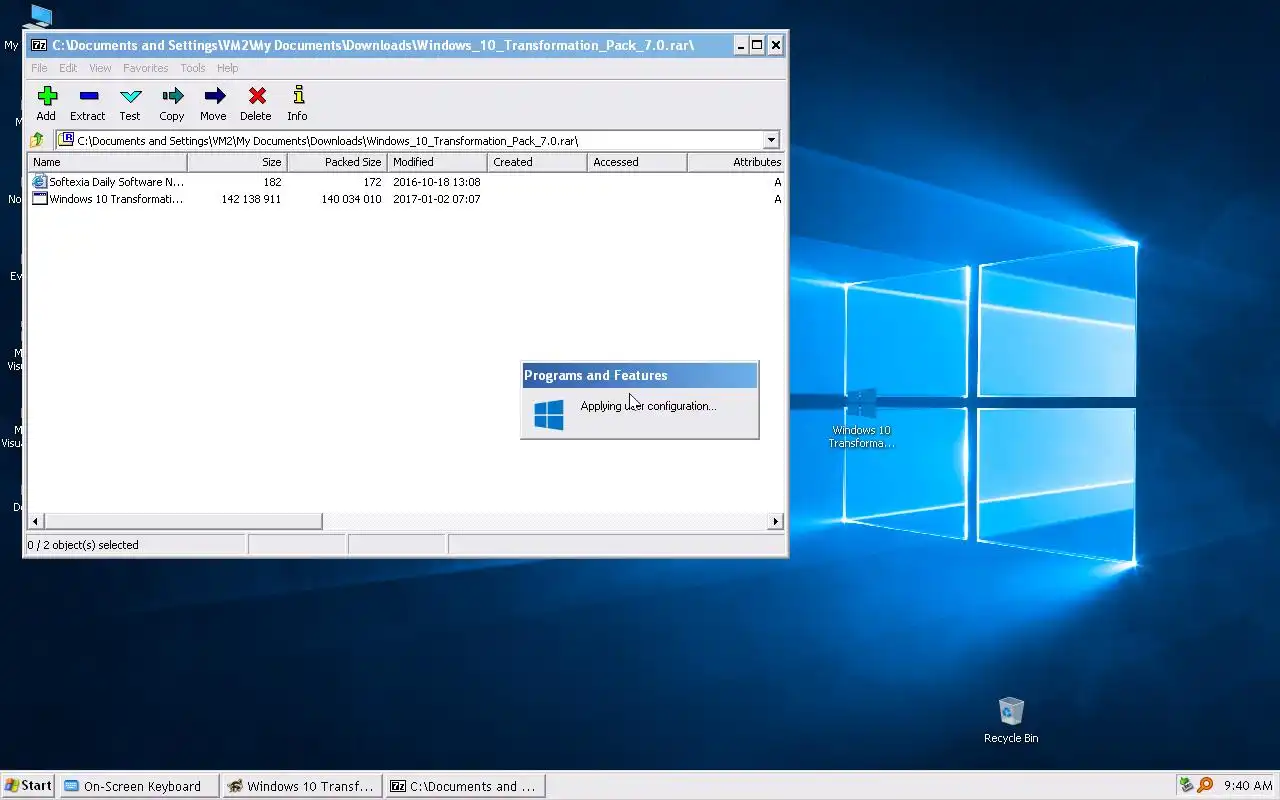Open Windows 10 Transformation desktop shortcut

tap(861, 419)
